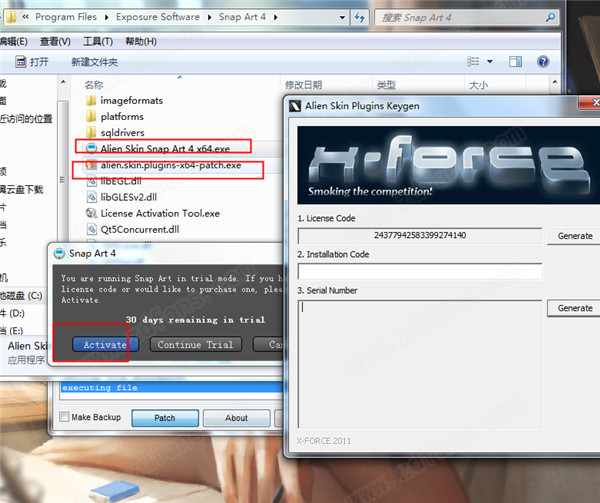Sort by the 修改日期 column header

pos(303,85)
